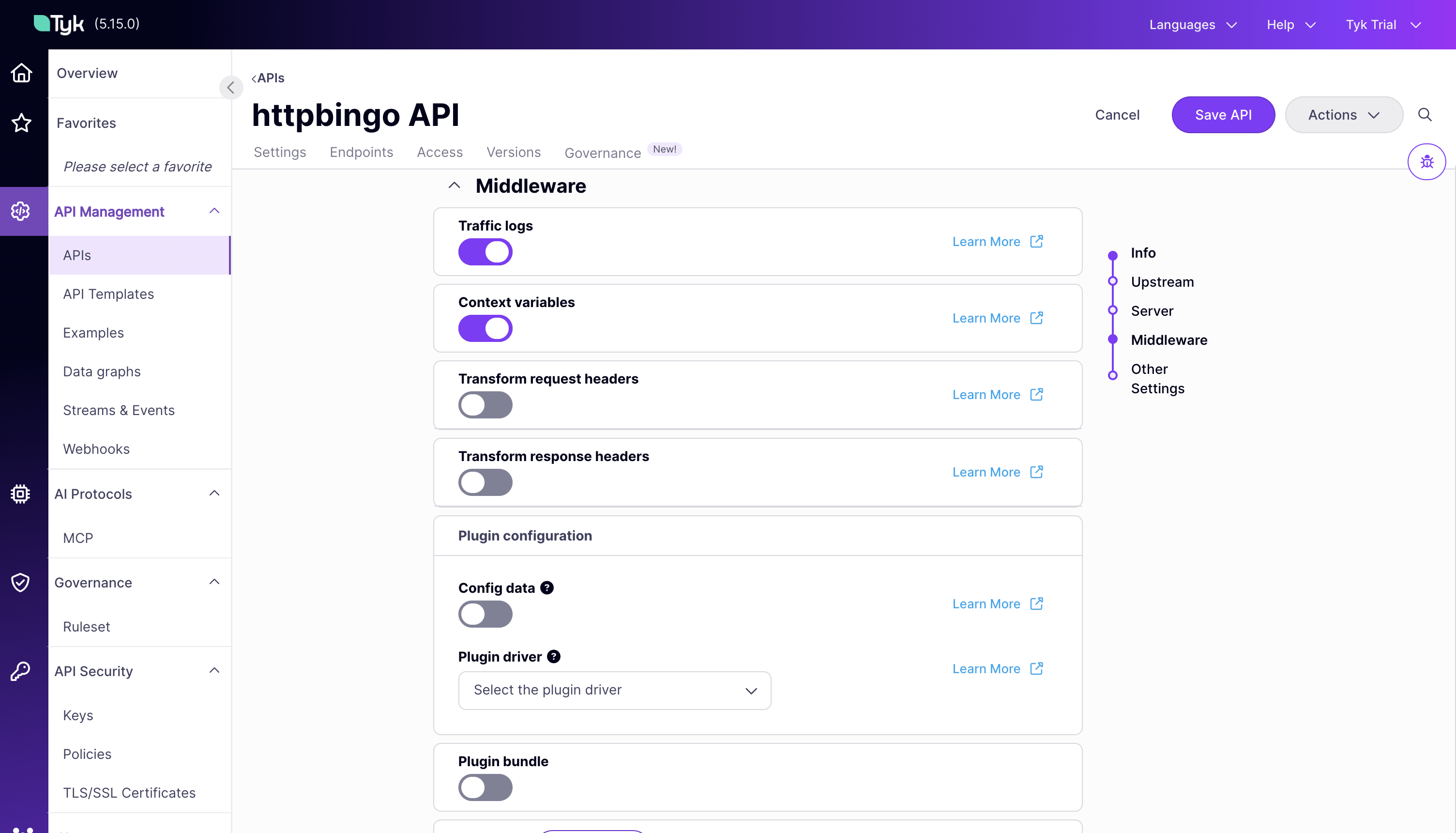The height and width of the screenshot is (833, 1456).
Task: Click external link icon for Config data
Action: [1036, 603]
